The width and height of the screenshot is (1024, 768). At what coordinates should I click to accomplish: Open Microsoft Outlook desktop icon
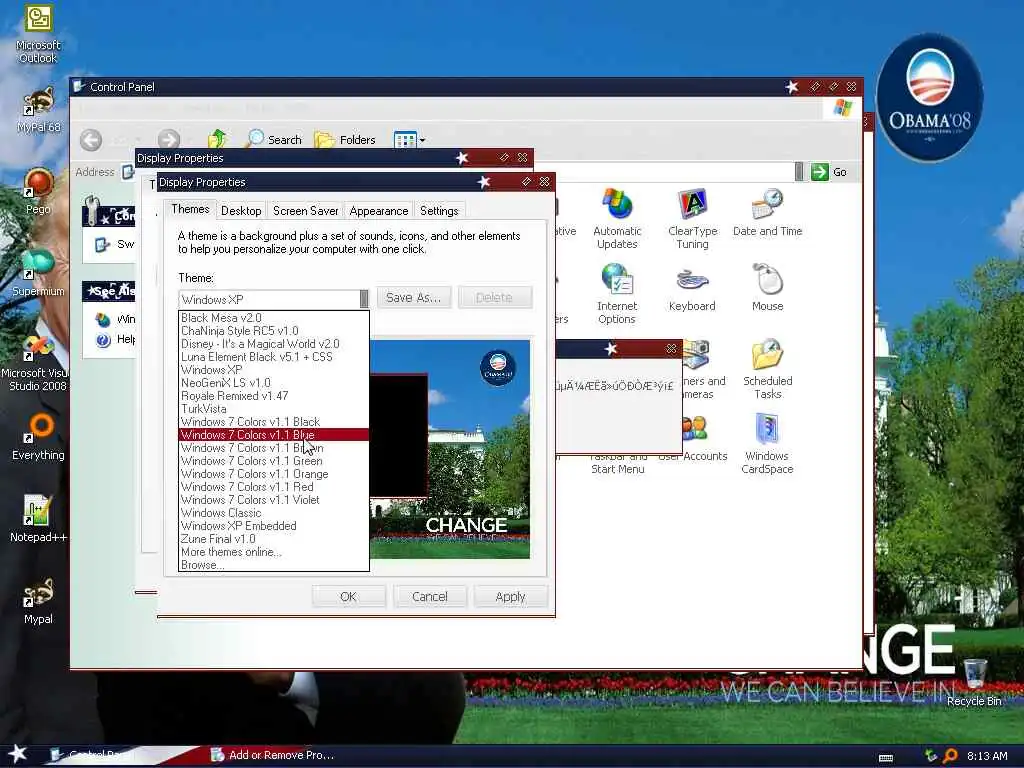tap(38, 34)
